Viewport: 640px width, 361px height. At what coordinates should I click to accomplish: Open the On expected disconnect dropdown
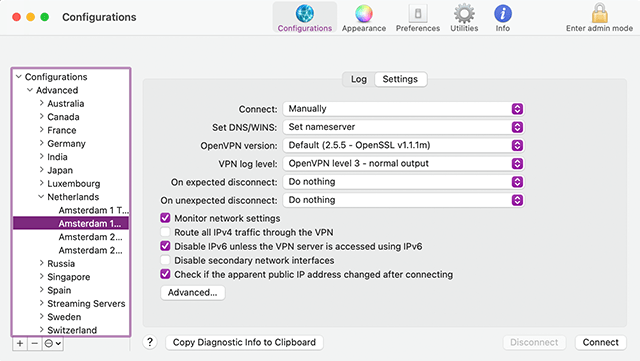(403, 182)
